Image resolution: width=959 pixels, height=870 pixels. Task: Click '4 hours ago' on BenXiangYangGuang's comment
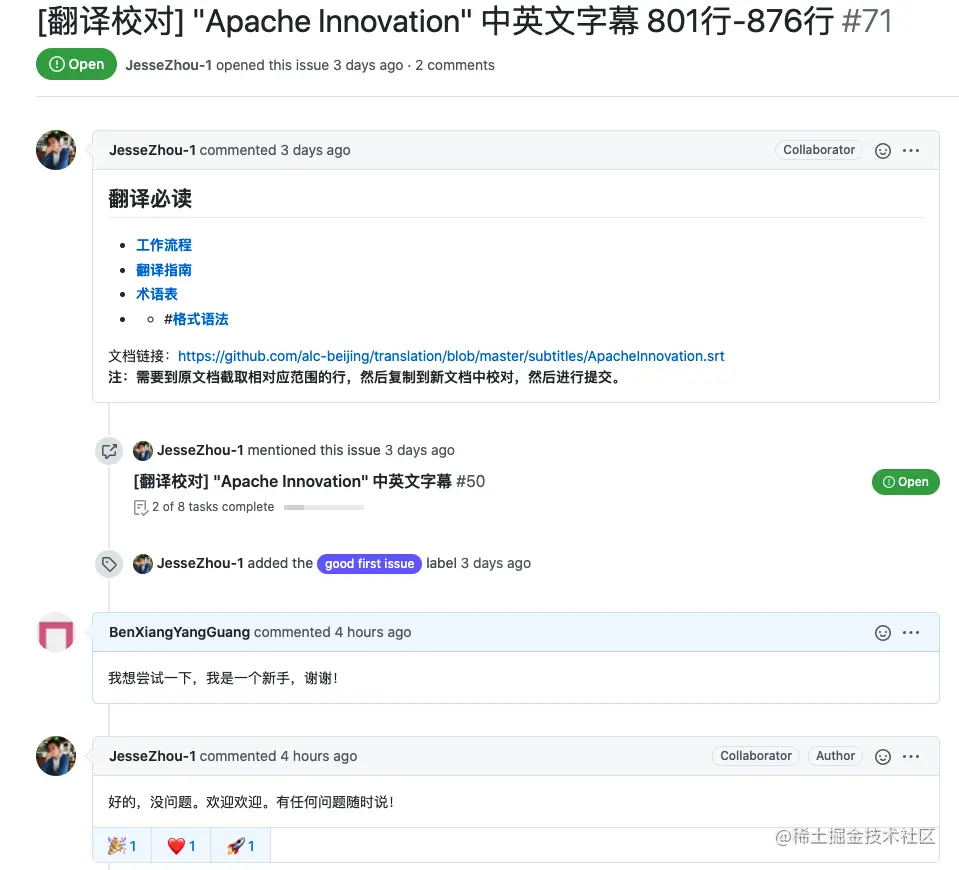pyautogui.click(x=372, y=632)
